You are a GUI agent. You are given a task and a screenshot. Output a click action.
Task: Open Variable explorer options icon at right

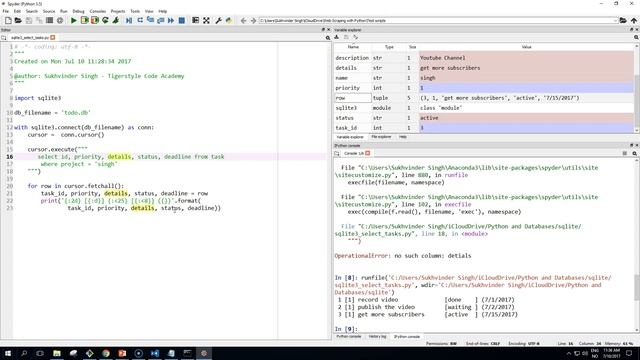(636, 37)
